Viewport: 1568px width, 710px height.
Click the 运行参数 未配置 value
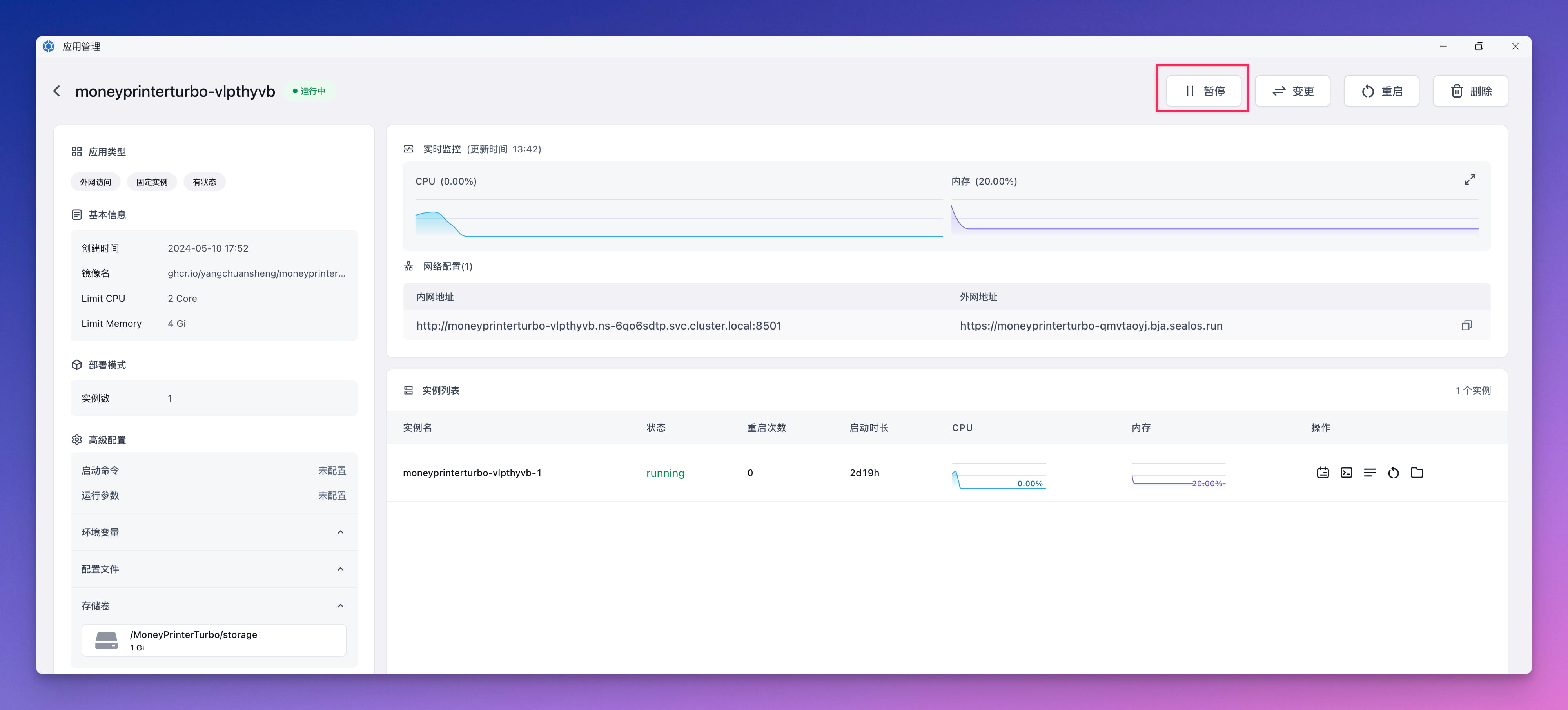pos(332,495)
